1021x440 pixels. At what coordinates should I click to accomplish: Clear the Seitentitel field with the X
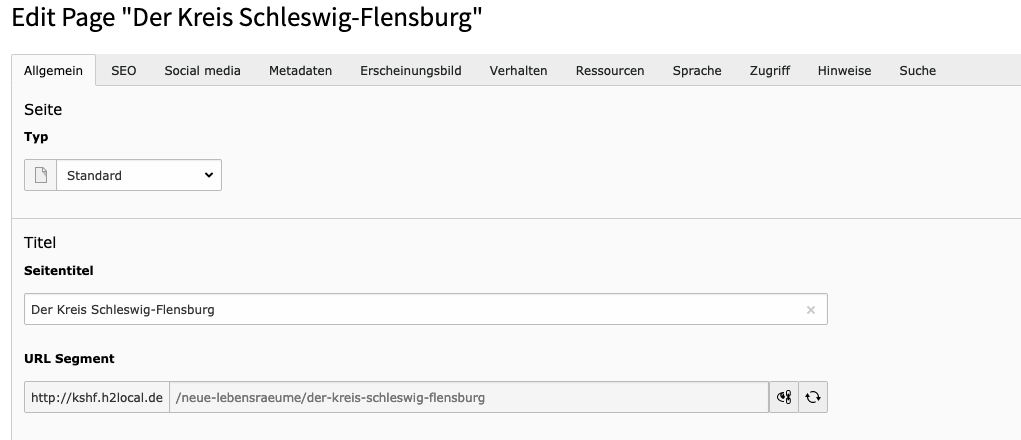point(811,310)
